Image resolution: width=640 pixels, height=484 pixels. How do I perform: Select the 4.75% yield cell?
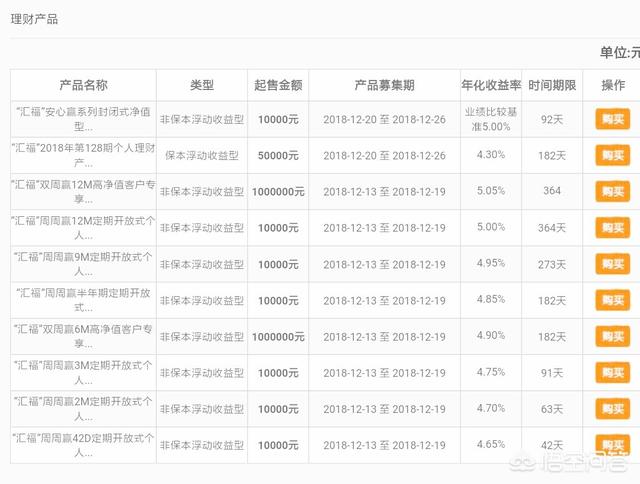491,372
